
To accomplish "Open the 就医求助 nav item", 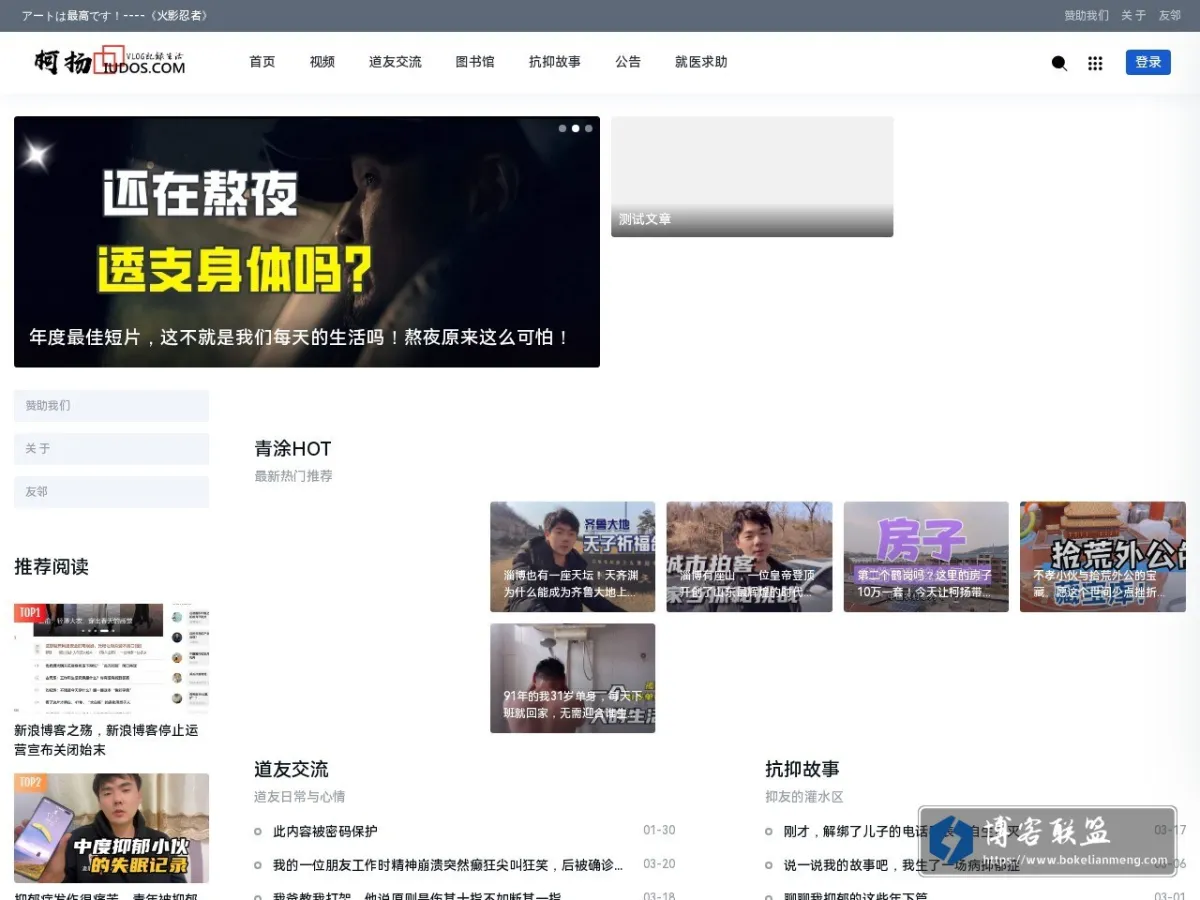I will pyautogui.click(x=701, y=62).
